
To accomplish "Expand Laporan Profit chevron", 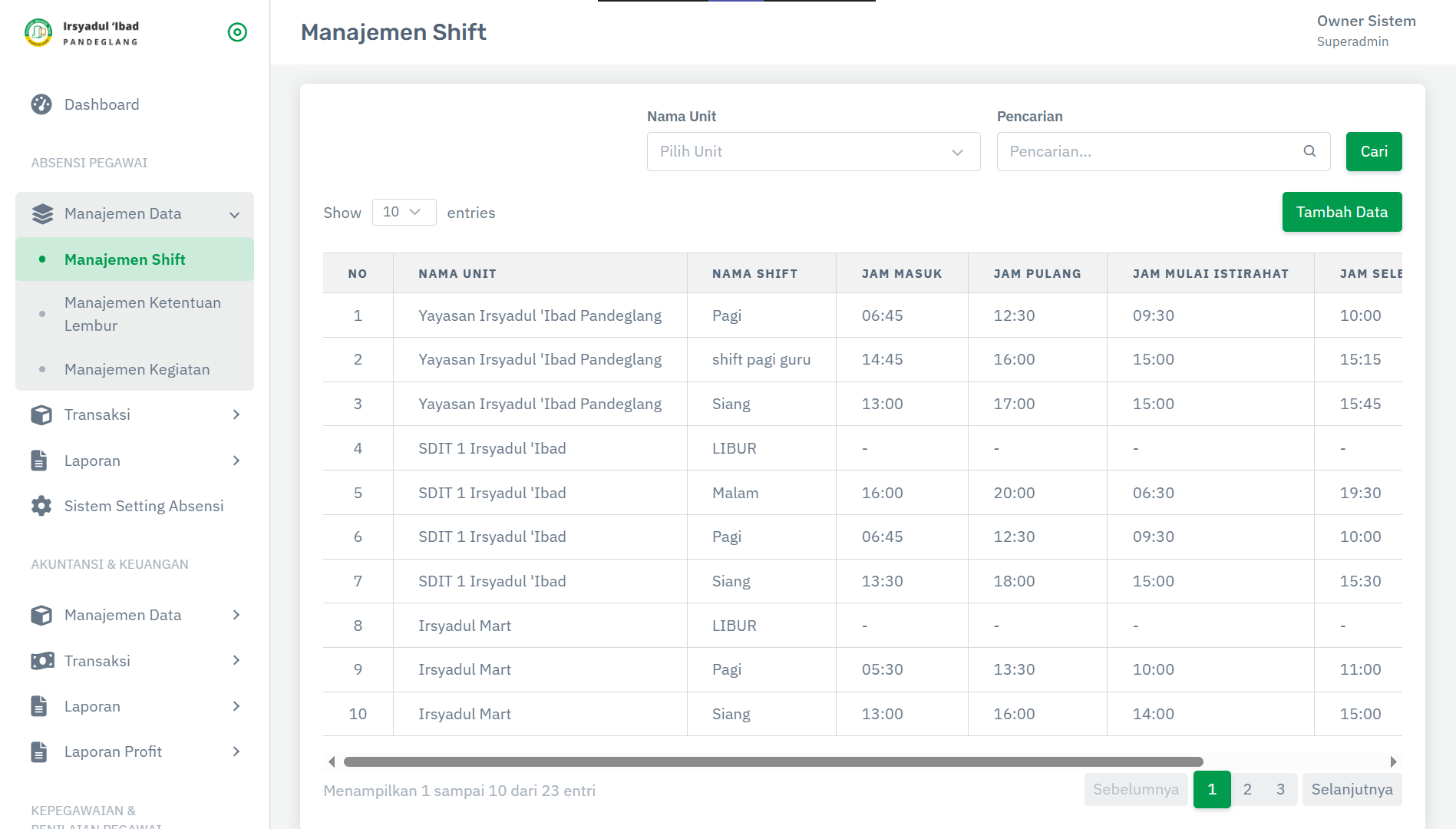I will pyautogui.click(x=236, y=751).
